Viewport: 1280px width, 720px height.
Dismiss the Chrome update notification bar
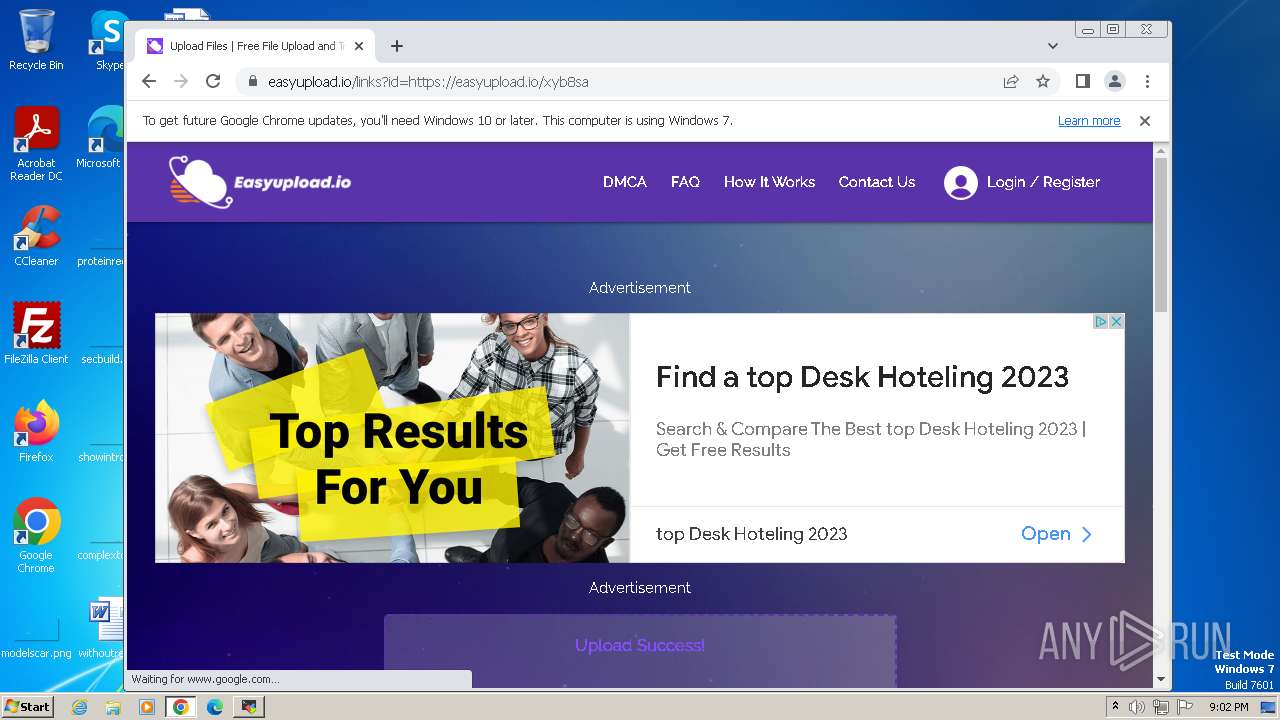[1145, 121]
